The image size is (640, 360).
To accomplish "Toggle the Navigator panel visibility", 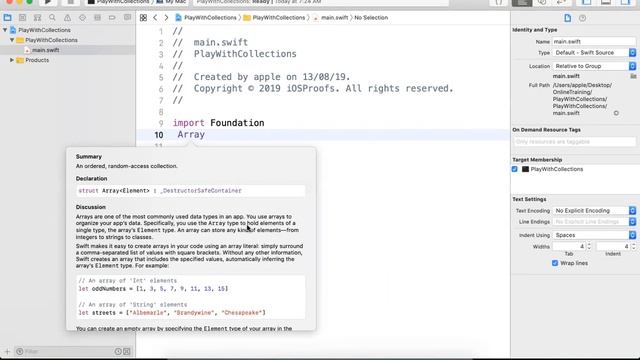I will 587,2.
